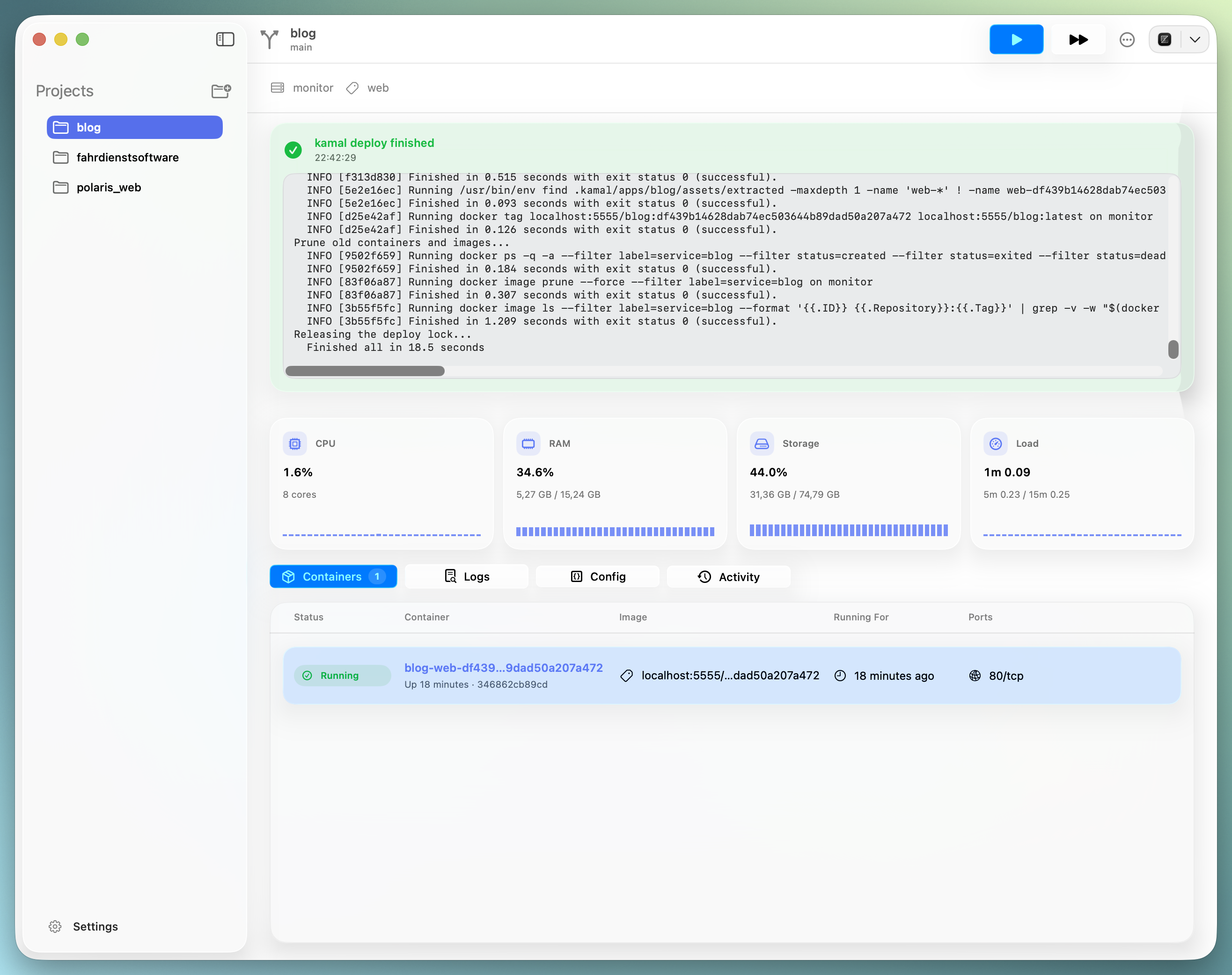Viewport: 1232px width, 975px height.
Task: Click the RAM value 34.6%
Action: coord(535,472)
